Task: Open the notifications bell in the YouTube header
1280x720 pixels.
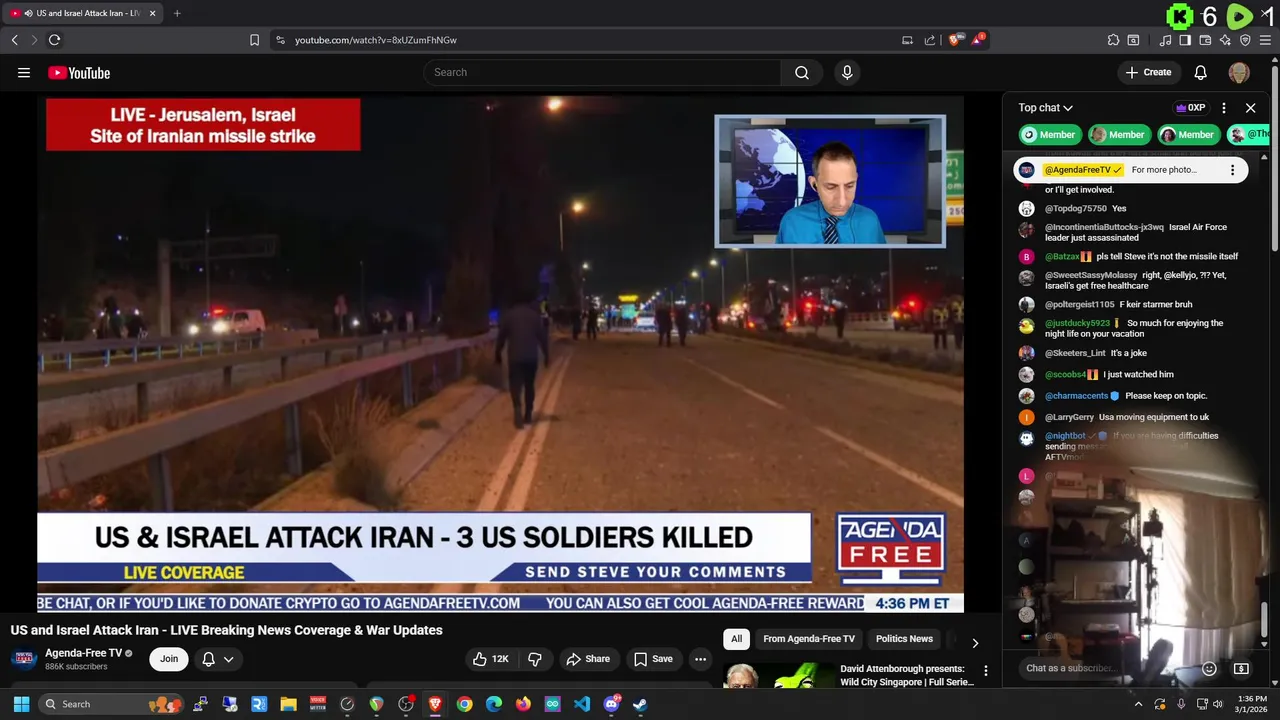Action: tap(1201, 72)
